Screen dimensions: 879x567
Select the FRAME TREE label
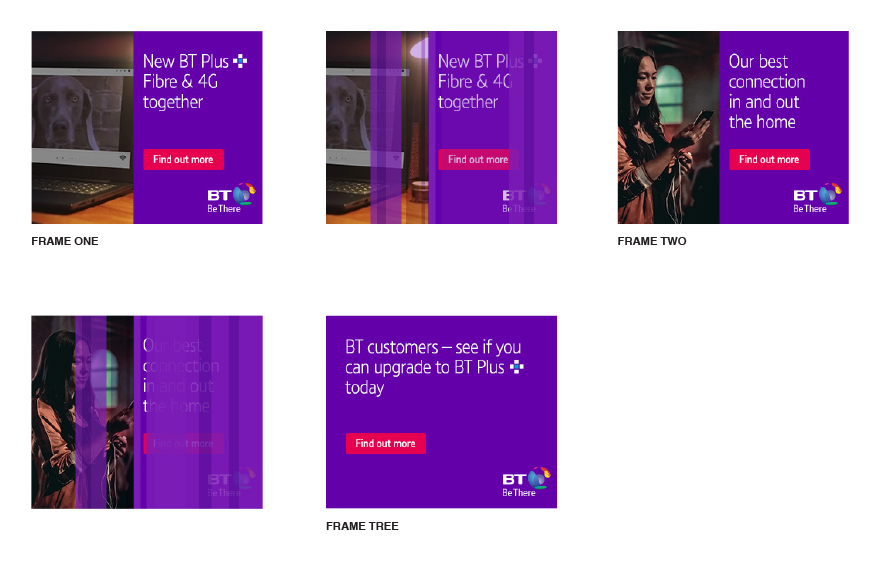(x=362, y=526)
